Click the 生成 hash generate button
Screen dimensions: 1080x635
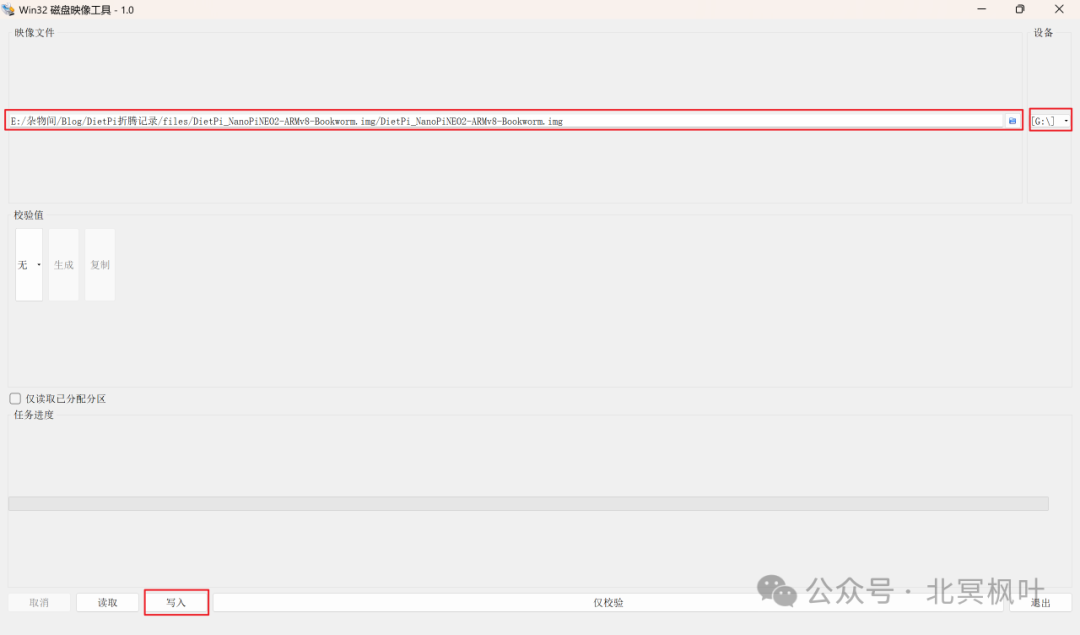click(x=63, y=265)
